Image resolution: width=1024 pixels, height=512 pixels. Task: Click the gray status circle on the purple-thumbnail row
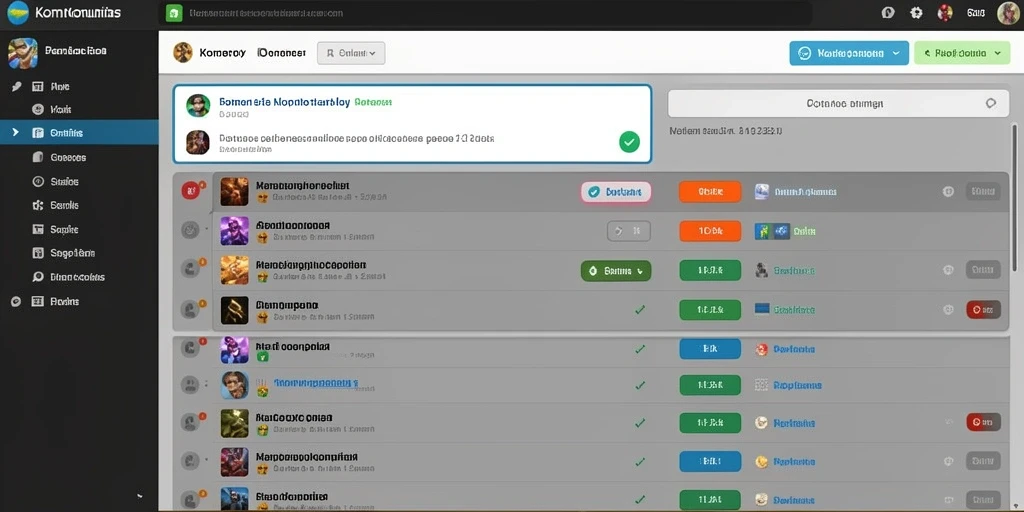(x=190, y=230)
